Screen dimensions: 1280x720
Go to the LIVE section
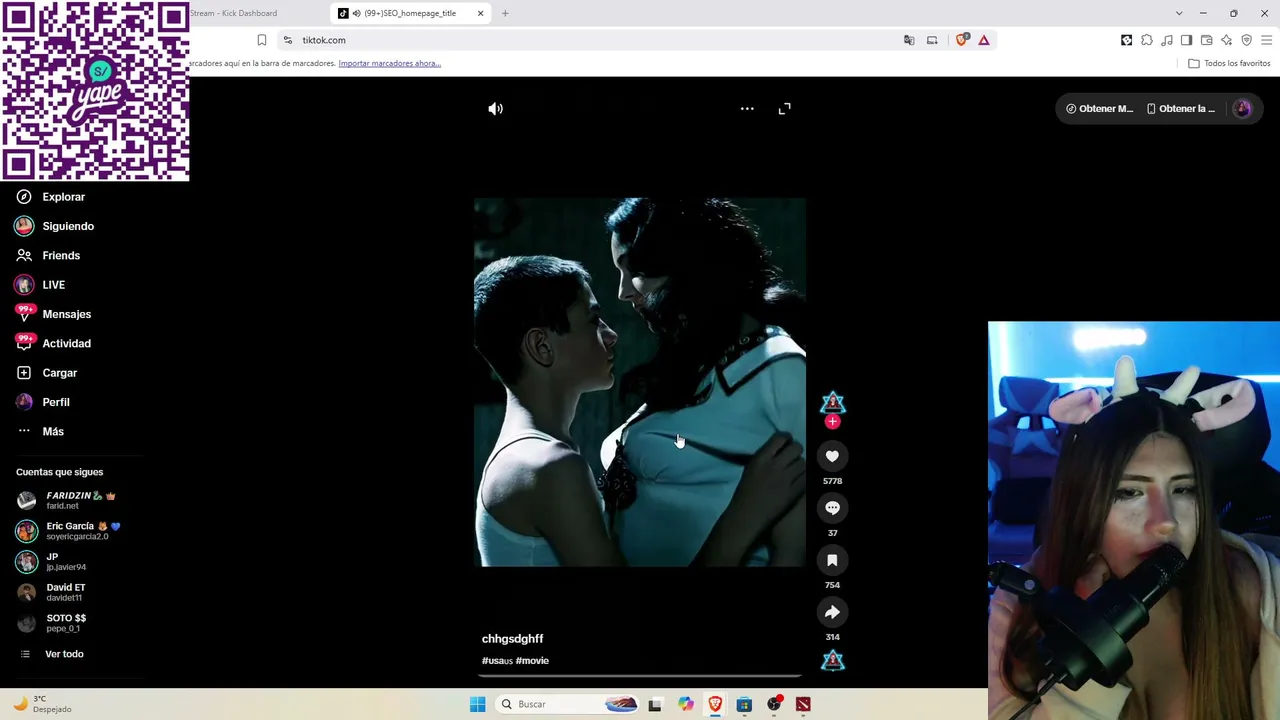54,285
